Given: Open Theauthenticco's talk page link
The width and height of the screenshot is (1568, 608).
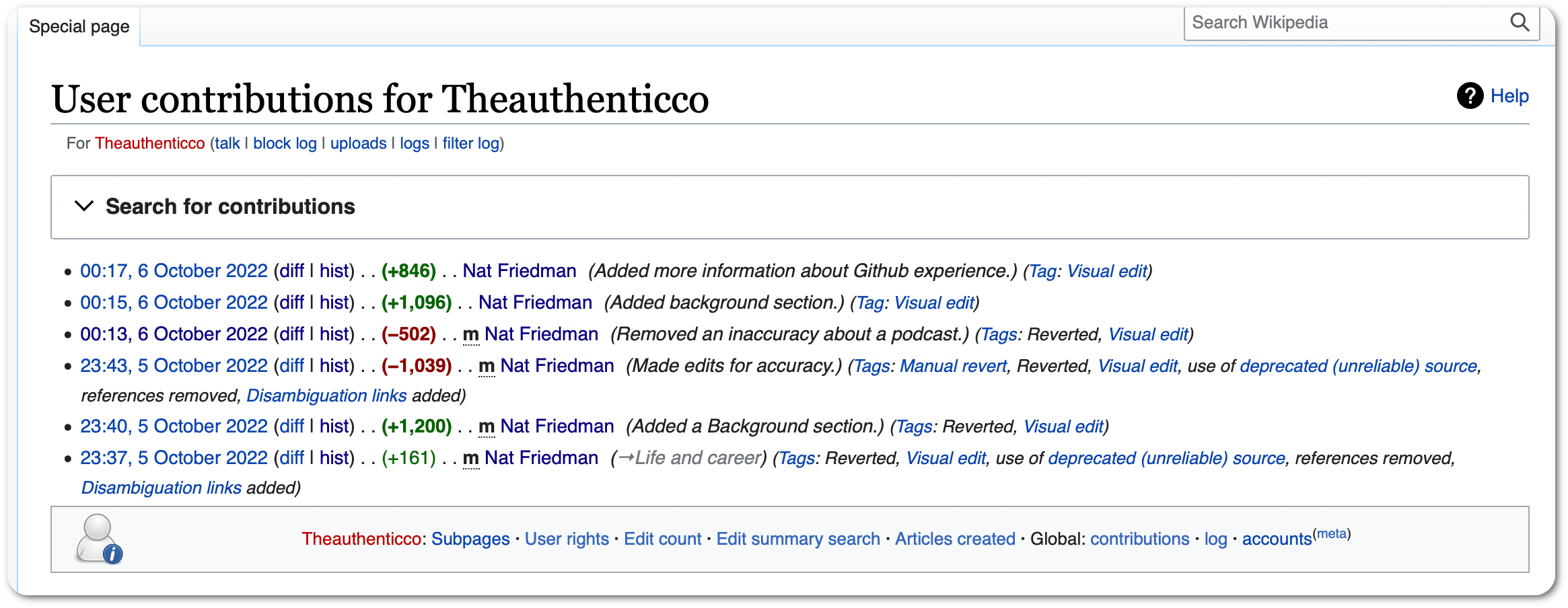Looking at the screenshot, I should [227, 143].
